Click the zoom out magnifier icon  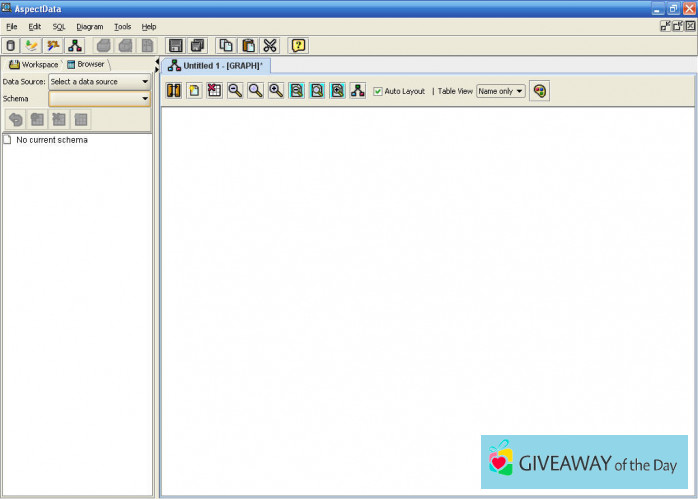tap(235, 91)
